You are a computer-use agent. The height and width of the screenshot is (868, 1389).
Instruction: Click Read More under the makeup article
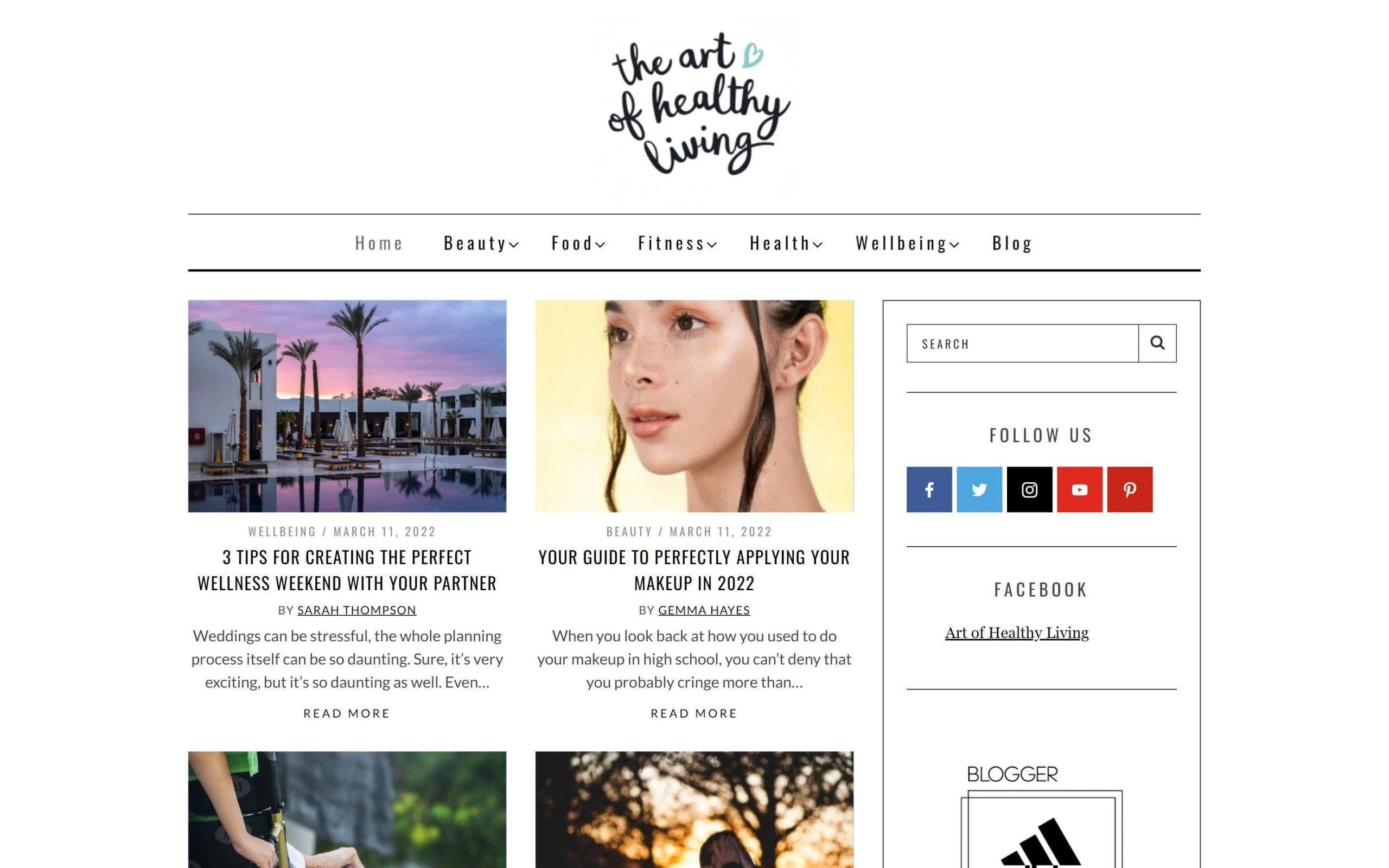click(x=694, y=713)
